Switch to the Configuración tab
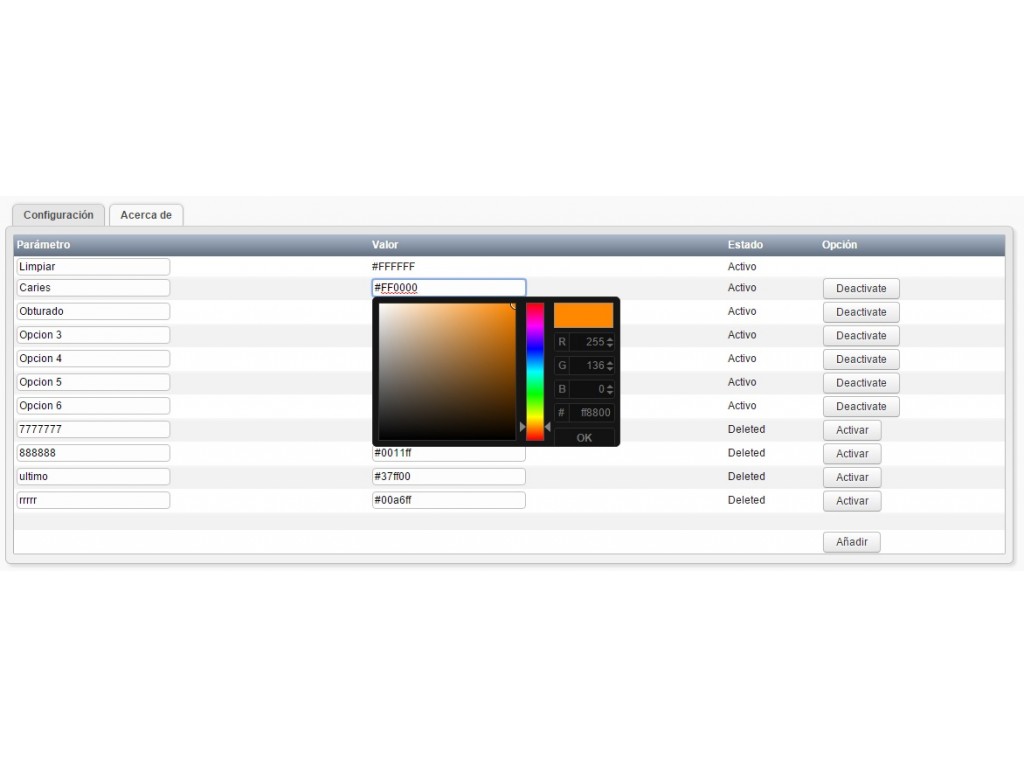The height and width of the screenshot is (768, 1024). coord(58,215)
